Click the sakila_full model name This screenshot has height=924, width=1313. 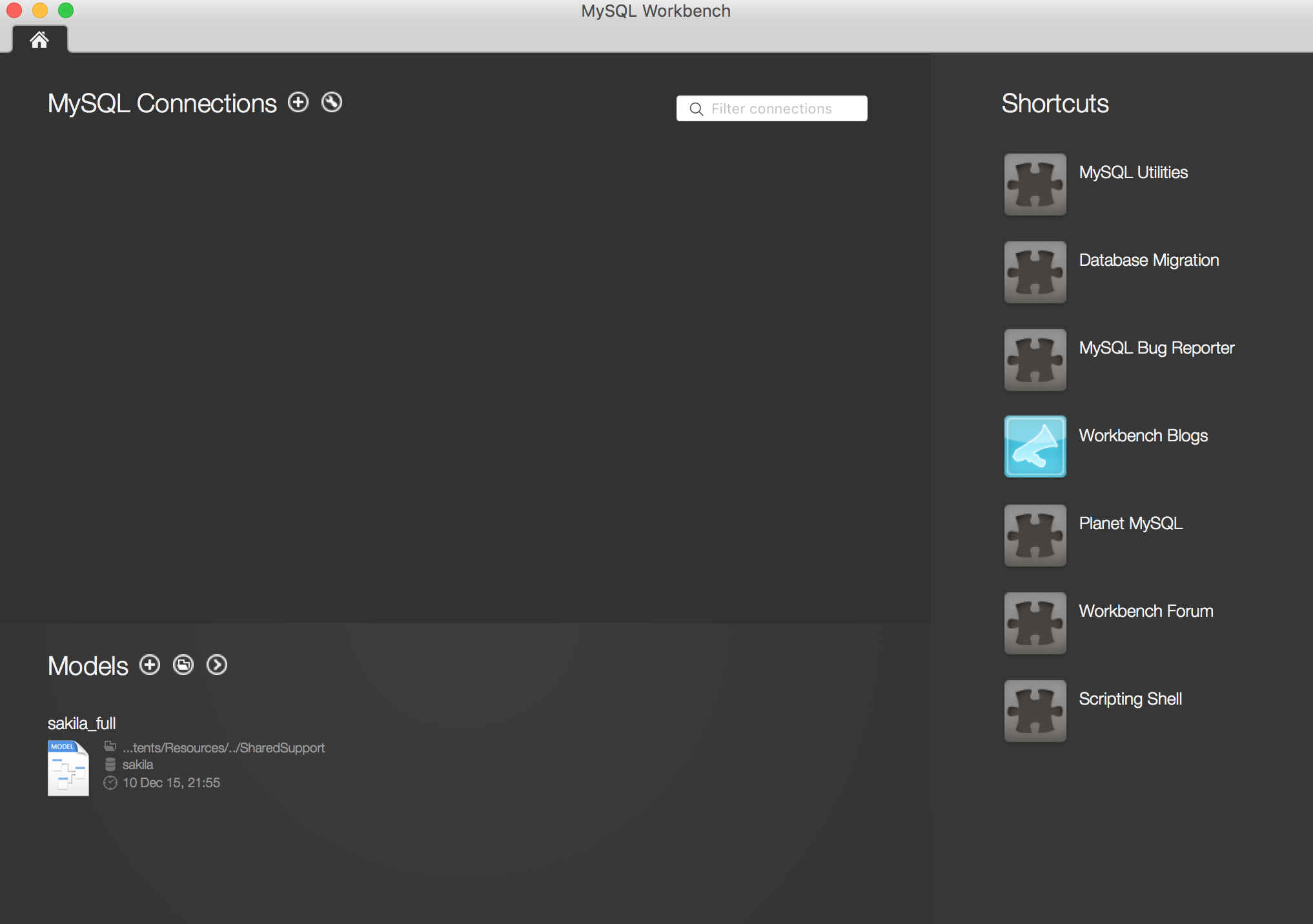(x=81, y=723)
